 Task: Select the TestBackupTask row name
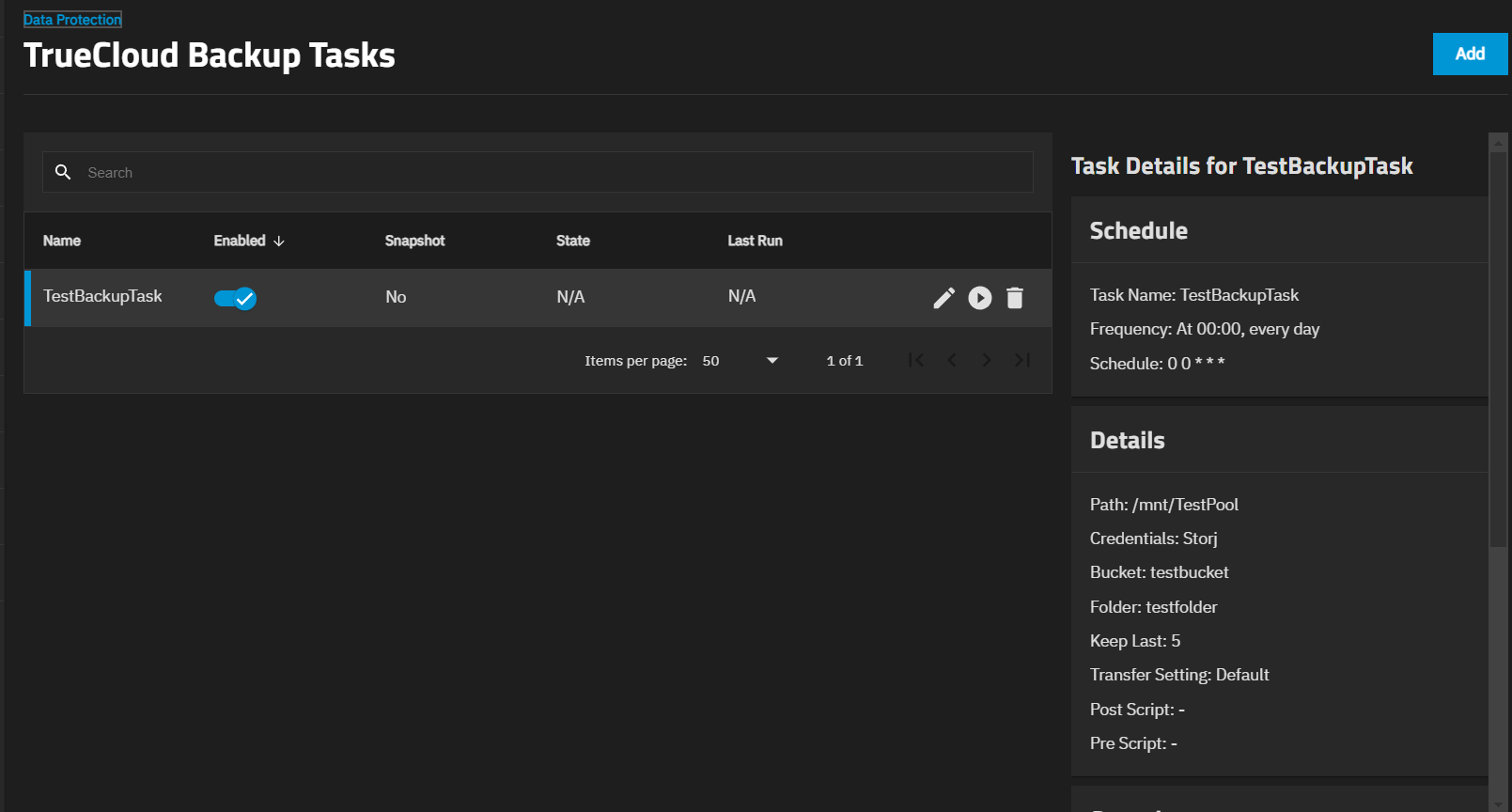click(102, 296)
